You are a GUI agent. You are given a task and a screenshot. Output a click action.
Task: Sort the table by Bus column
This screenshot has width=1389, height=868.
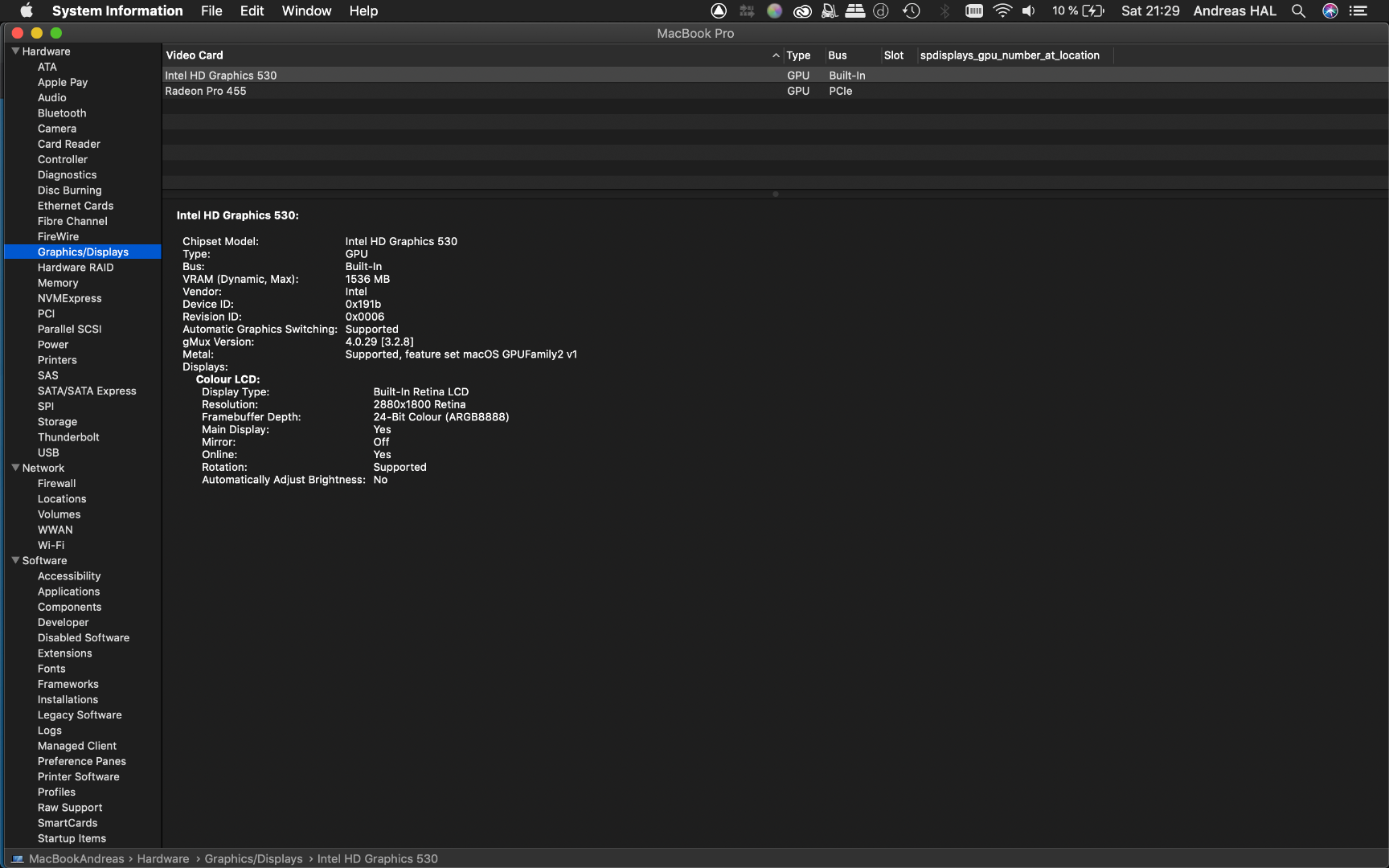click(x=852, y=55)
